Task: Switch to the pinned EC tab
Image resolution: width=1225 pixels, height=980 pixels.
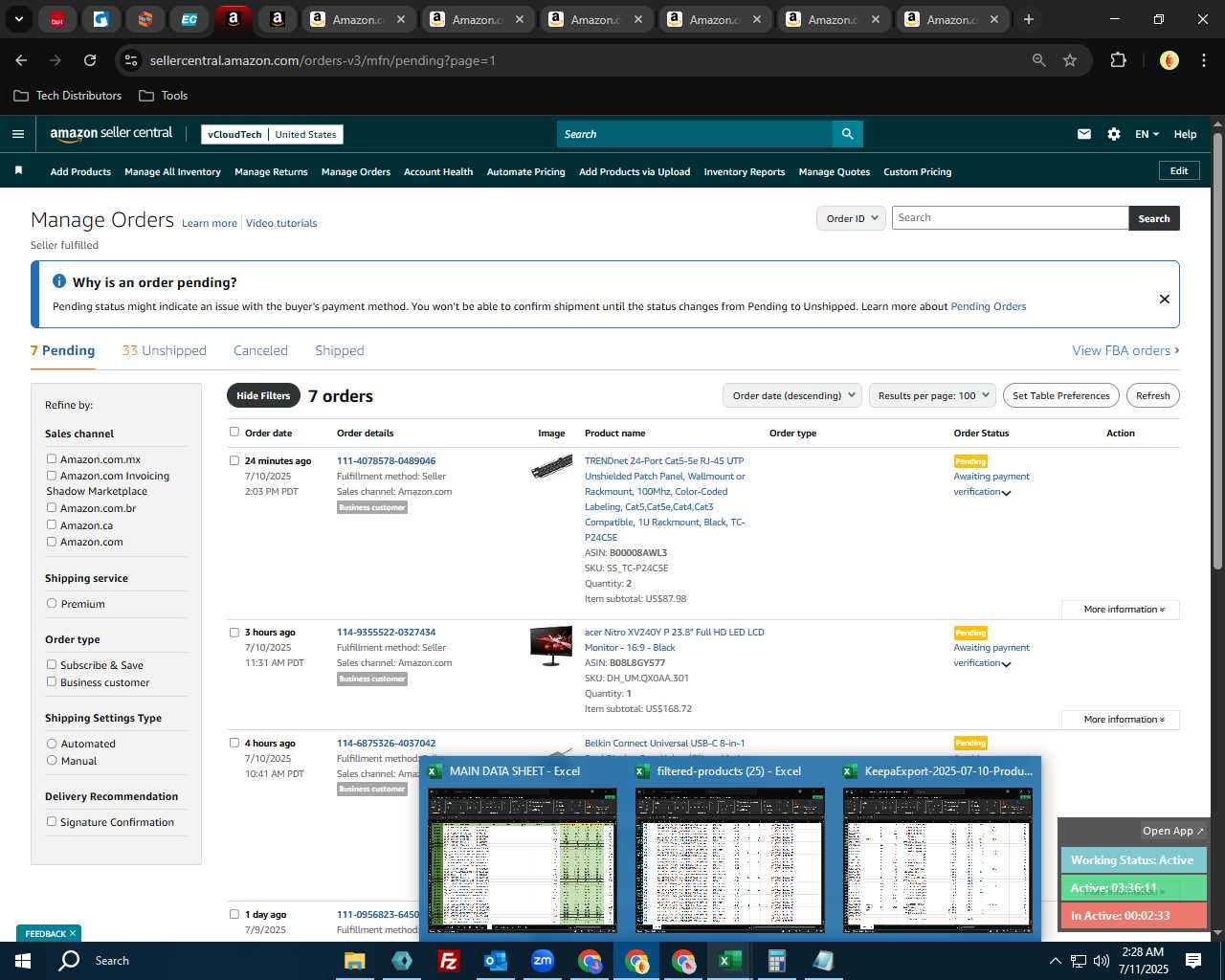Action: (x=189, y=19)
